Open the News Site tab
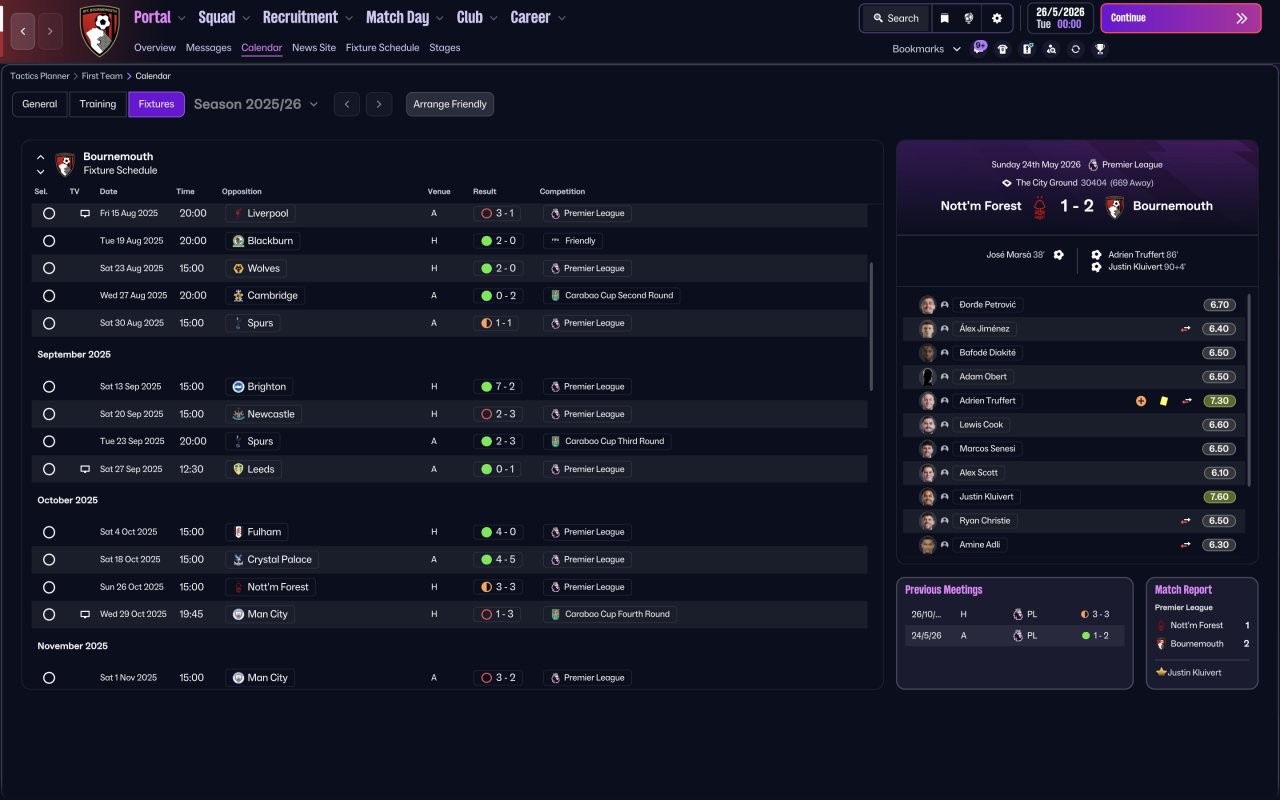The width and height of the screenshot is (1280, 800). coord(314,48)
